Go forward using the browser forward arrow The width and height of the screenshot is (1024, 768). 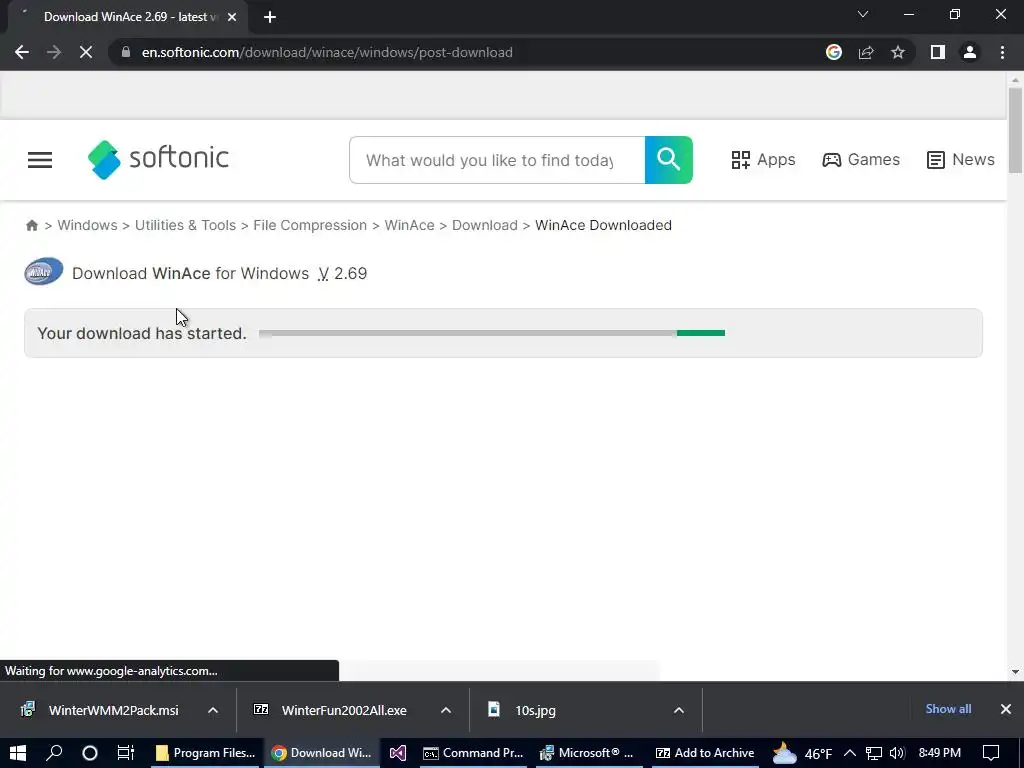click(54, 52)
